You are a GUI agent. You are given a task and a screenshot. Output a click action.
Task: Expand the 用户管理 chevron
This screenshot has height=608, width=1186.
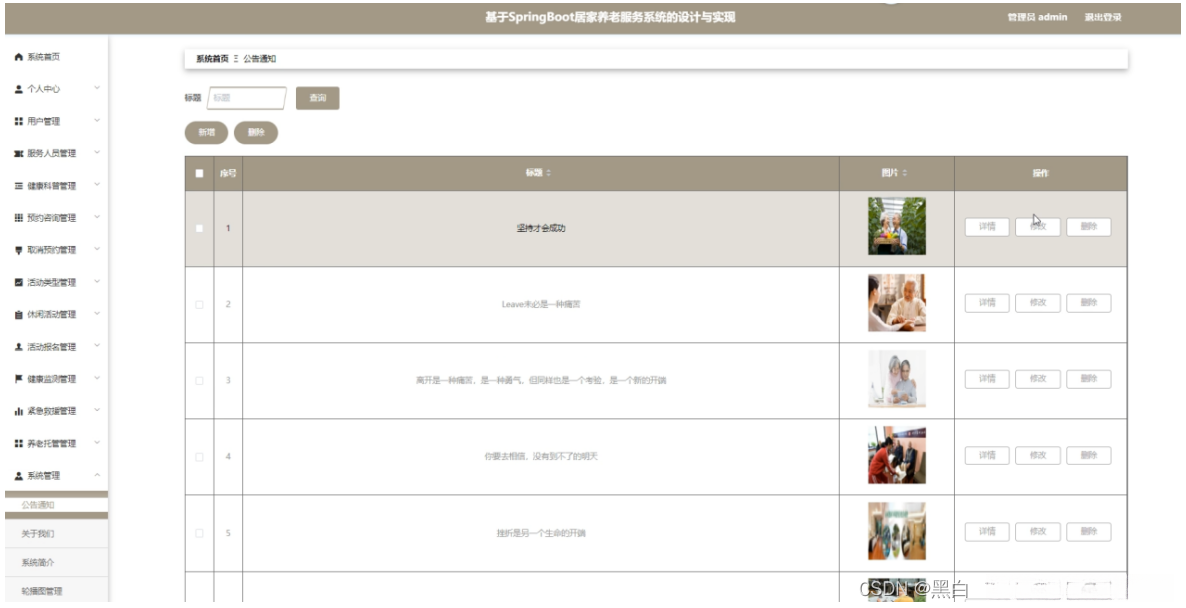97,121
